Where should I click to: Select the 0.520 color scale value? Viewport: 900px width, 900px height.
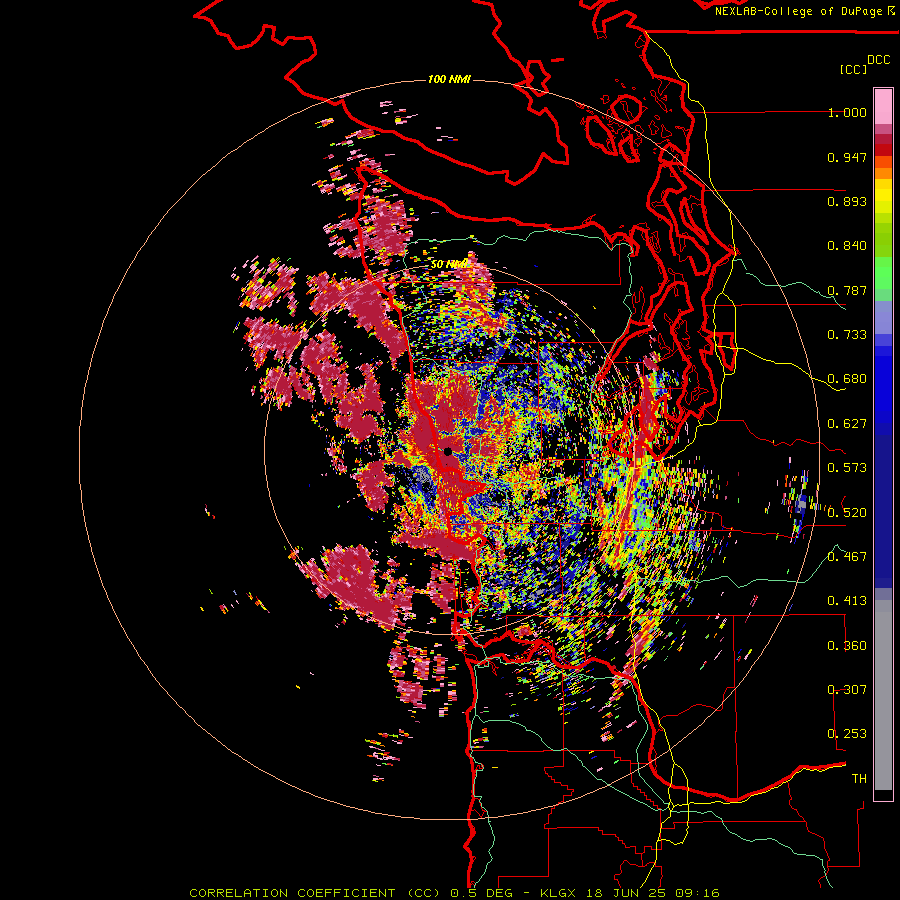coord(847,512)
